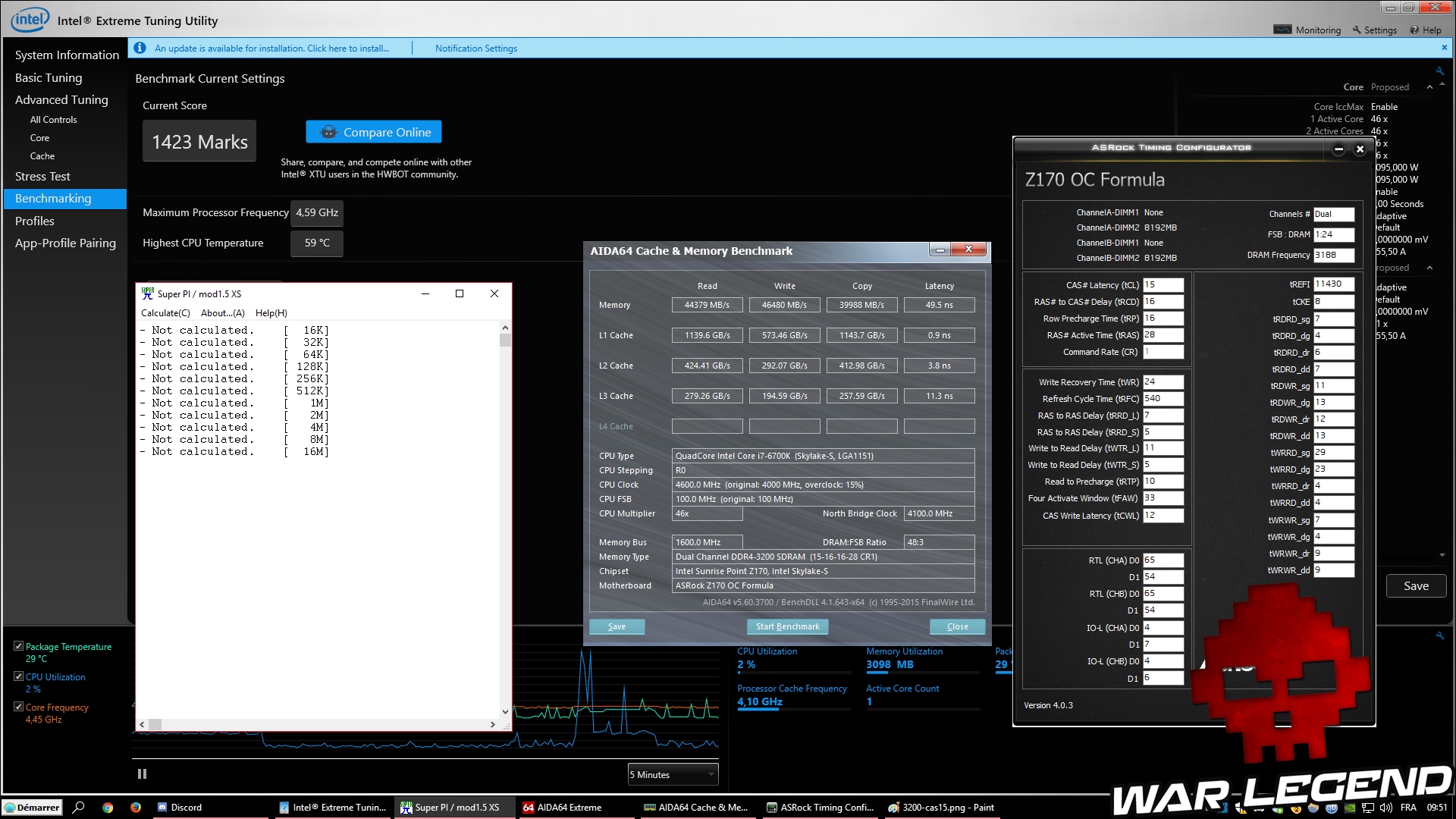Open the Monitoring view icon
This screenshot has height=819, width=1456.
[1282, 30]
